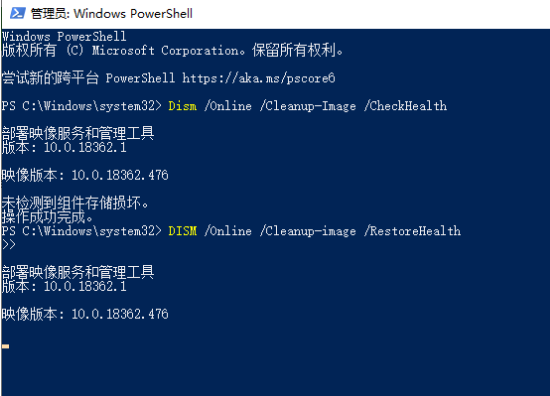Viewport: 550px width, 396px height.
Task: Click the /RestoreHealth parameter text
Action: (412, 231)
